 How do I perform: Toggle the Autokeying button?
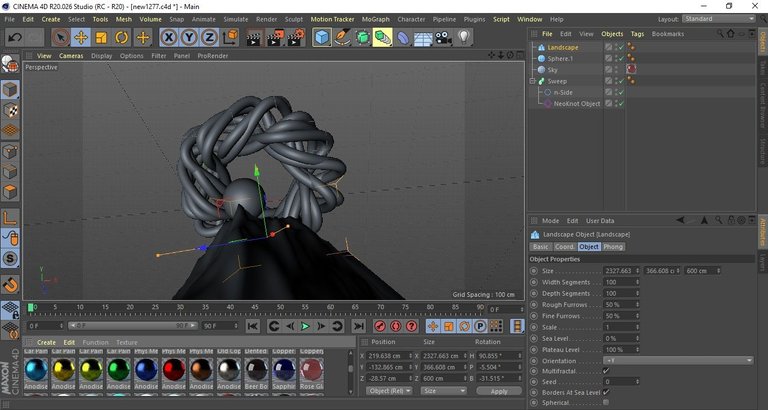point(396,326)
